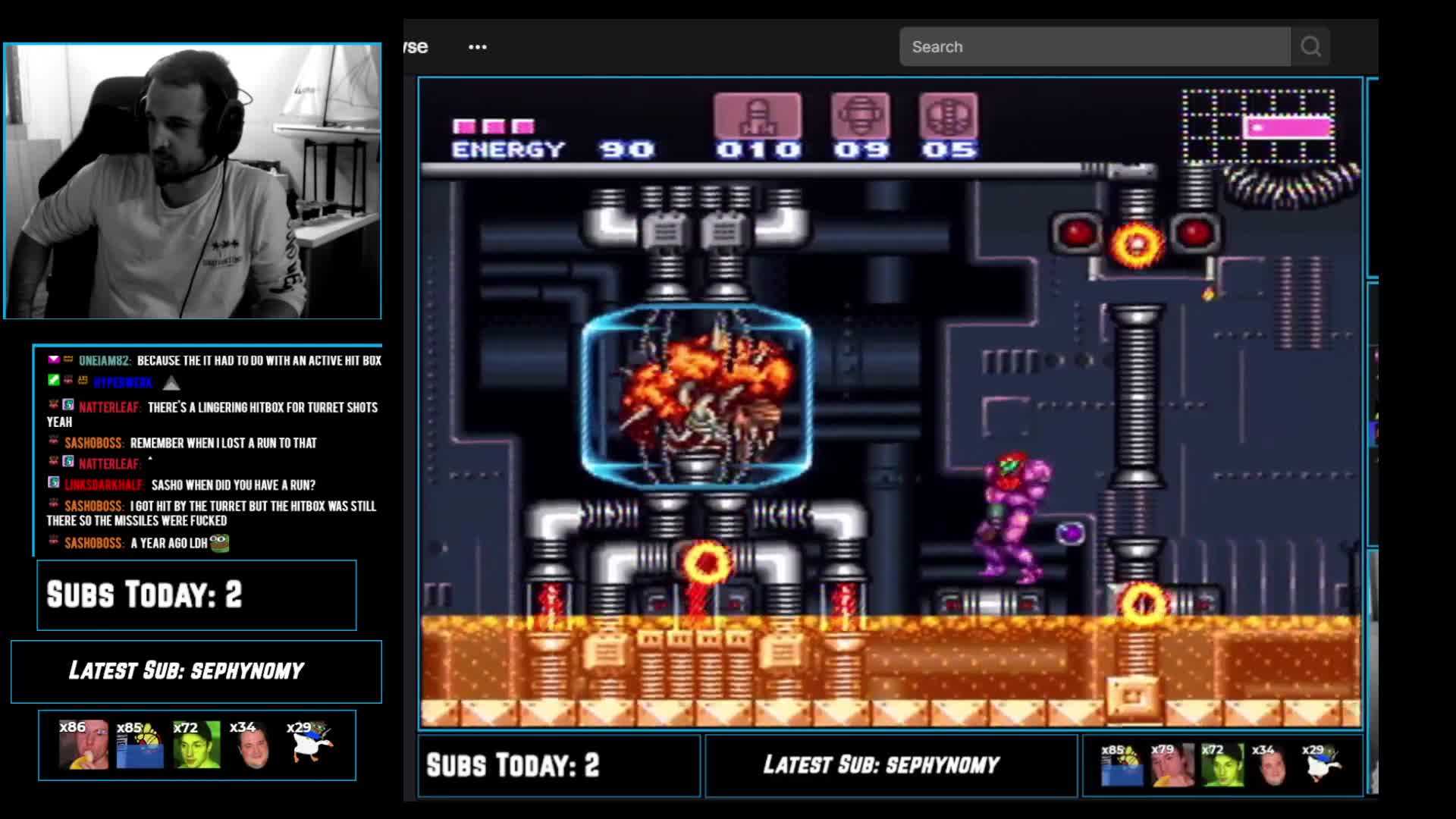Click the pink energy tank squares
Viewport: 1456px width, 819px height.
click(x=494, y=126)
